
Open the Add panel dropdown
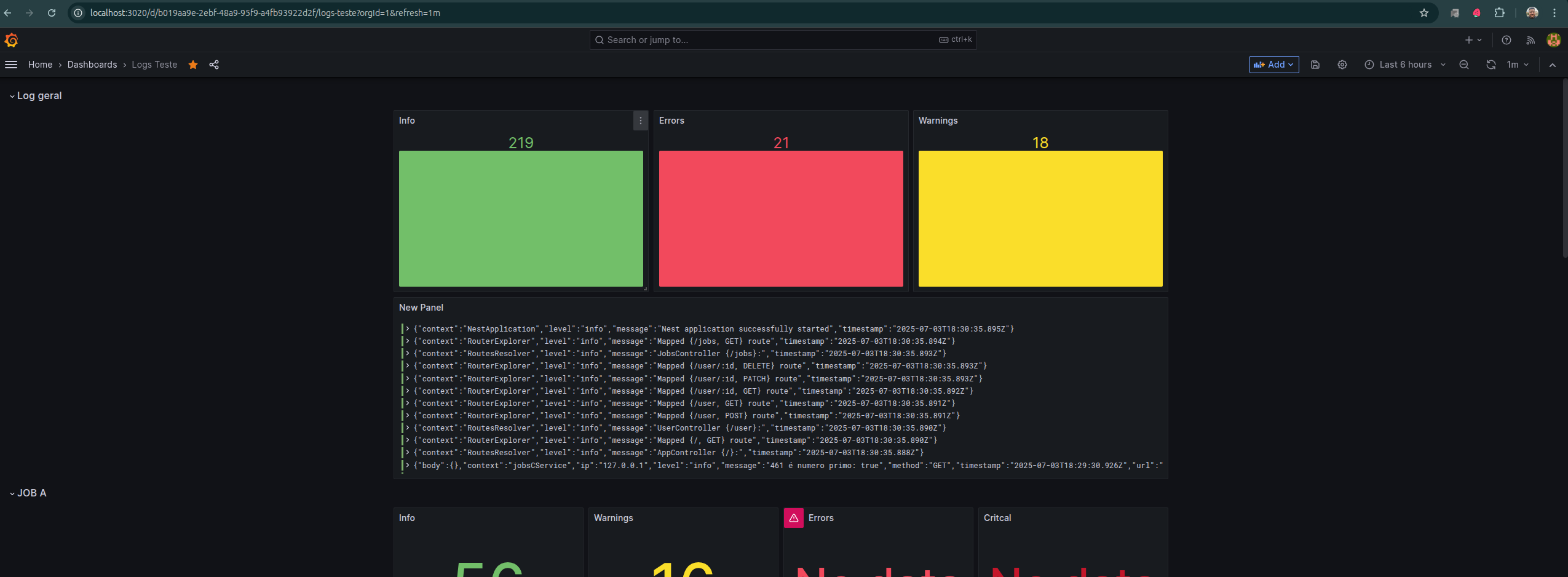point(1274,65)
